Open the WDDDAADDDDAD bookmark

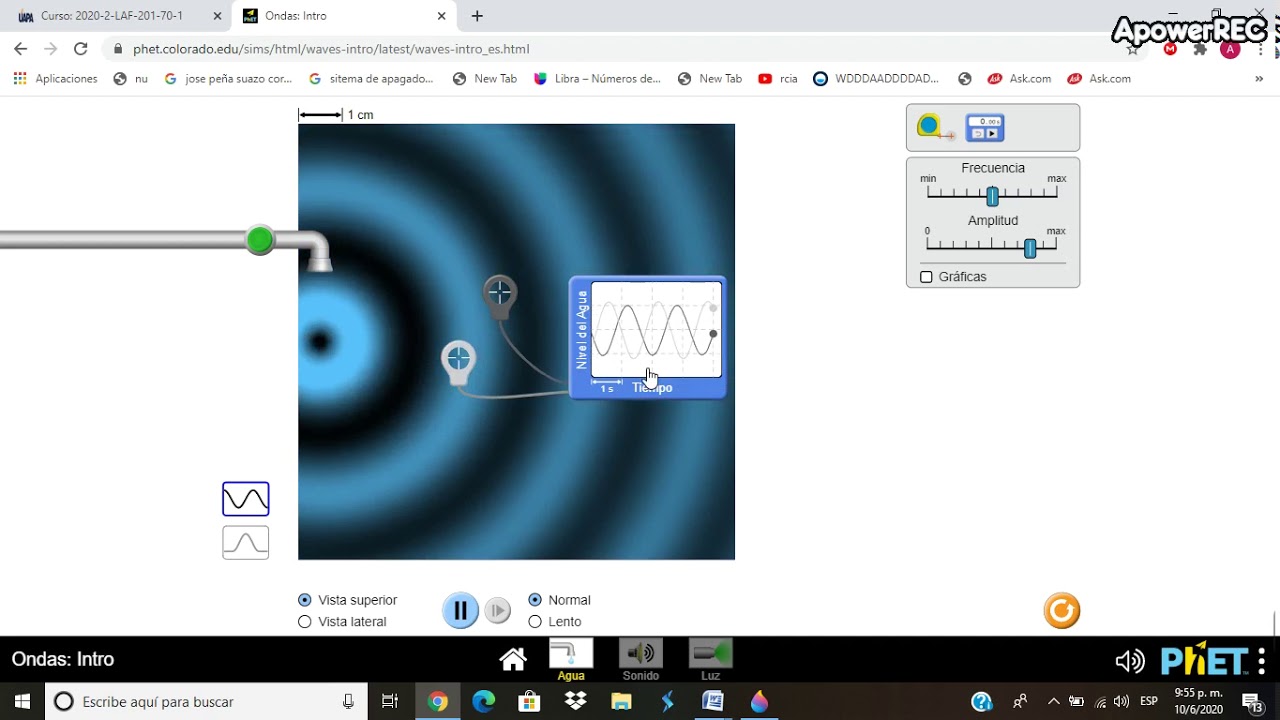876,79
